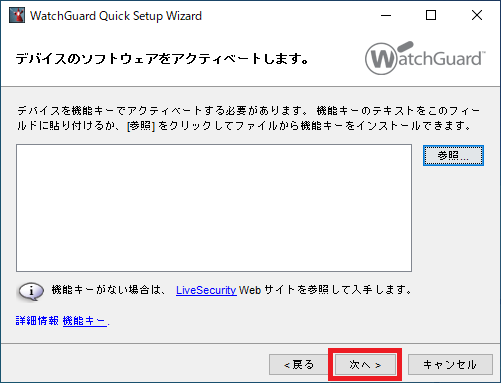Click the 機能キーがない場合は、 hint text
The width and height of the screenshot is (501, 383).
click(109, 290)
